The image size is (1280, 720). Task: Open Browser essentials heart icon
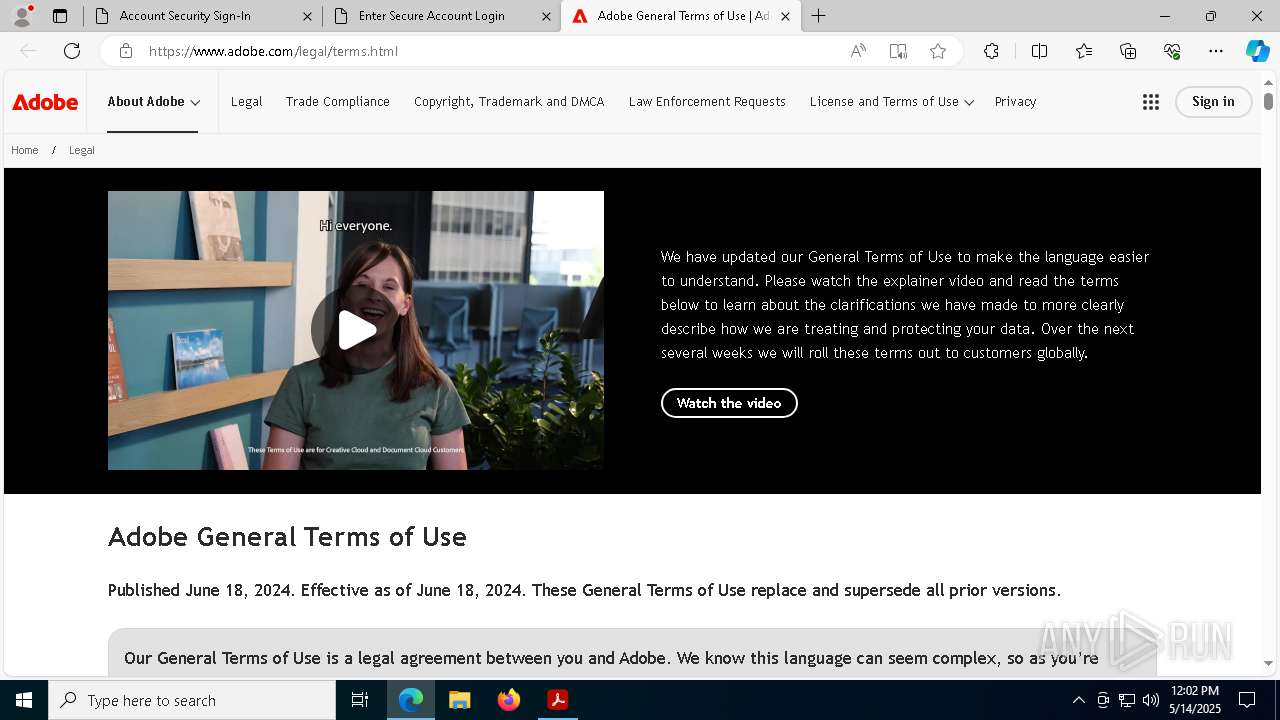point(1172,51)
